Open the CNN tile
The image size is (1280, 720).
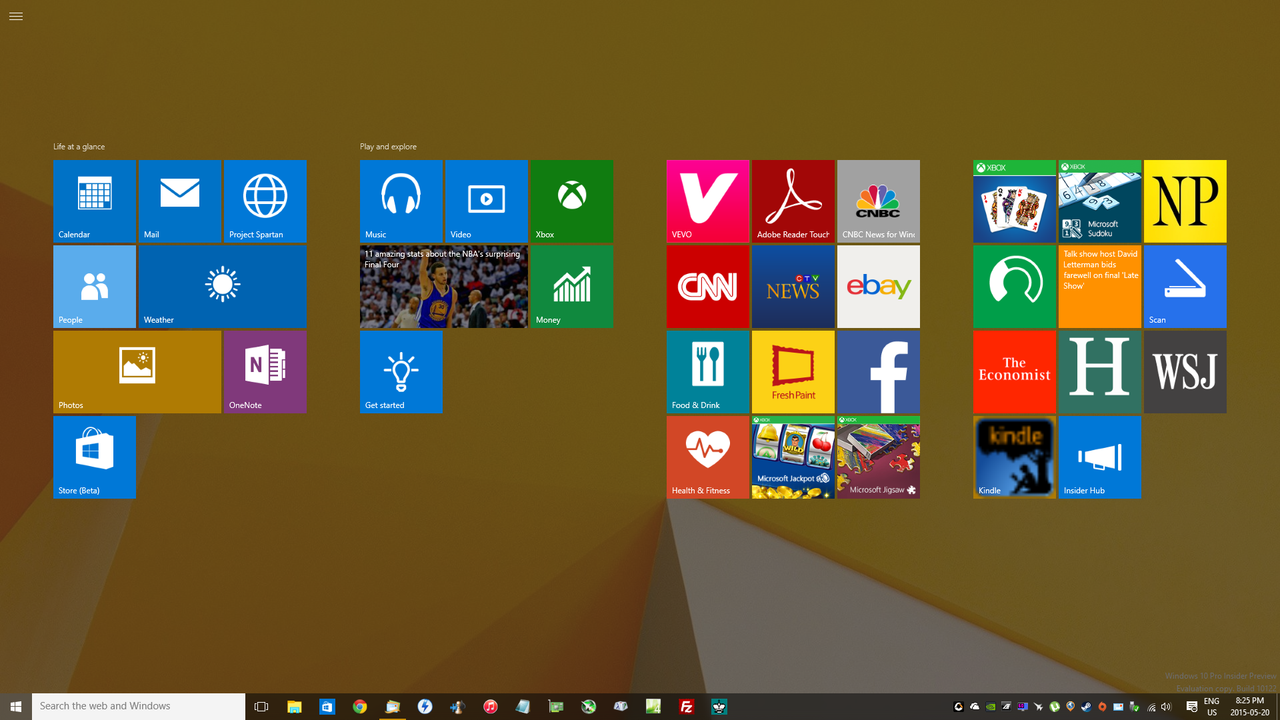[x=708, y=286]
